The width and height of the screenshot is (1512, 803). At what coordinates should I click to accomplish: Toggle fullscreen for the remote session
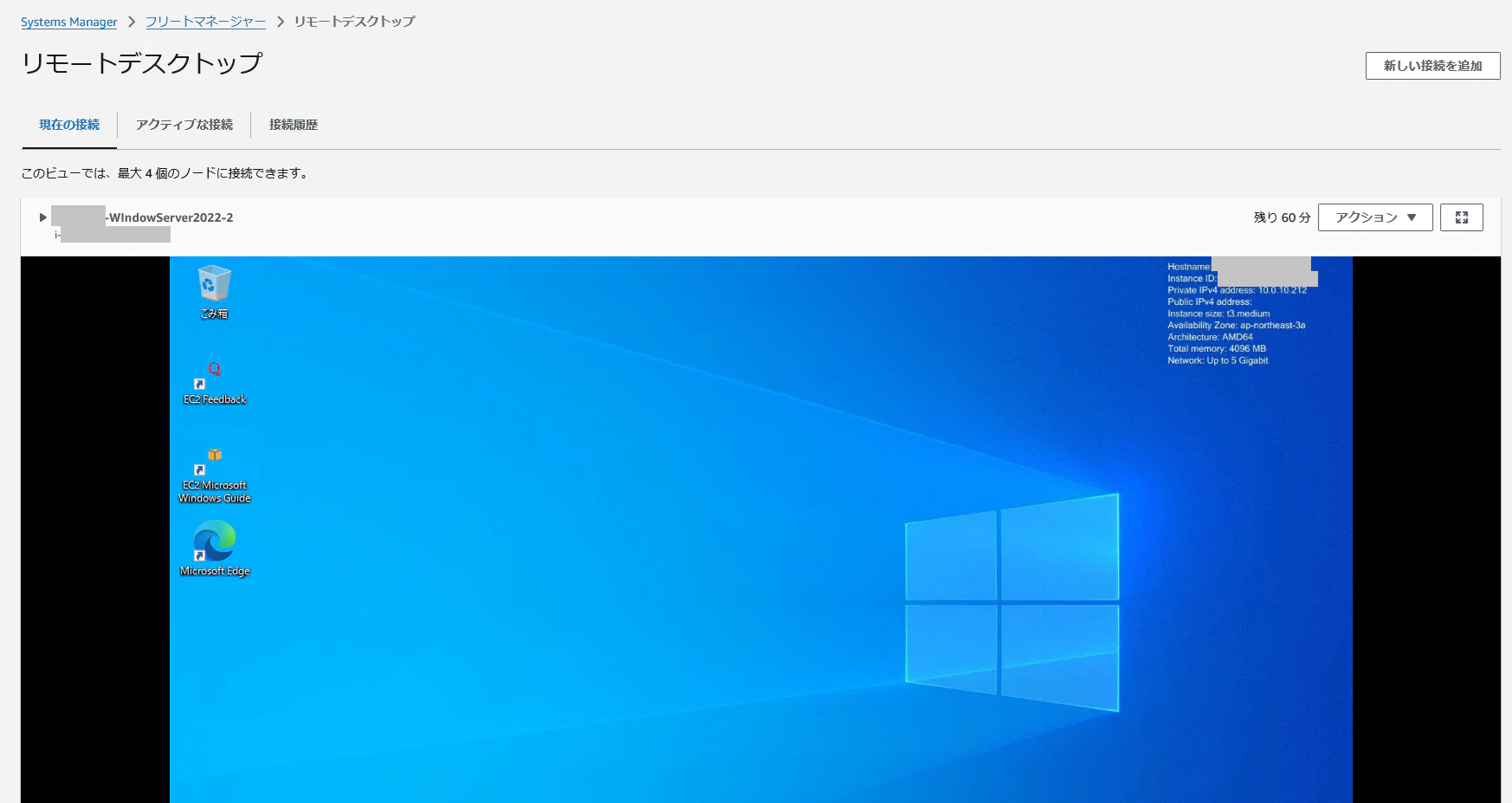tap(1462, 217)
